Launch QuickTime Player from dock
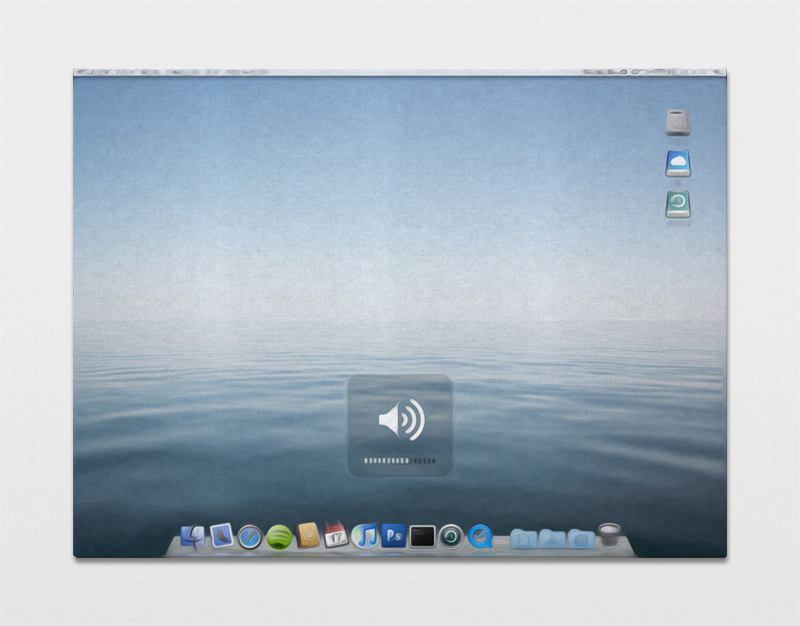800x626 pixels. pyautogui.click(x=481, y=536)
